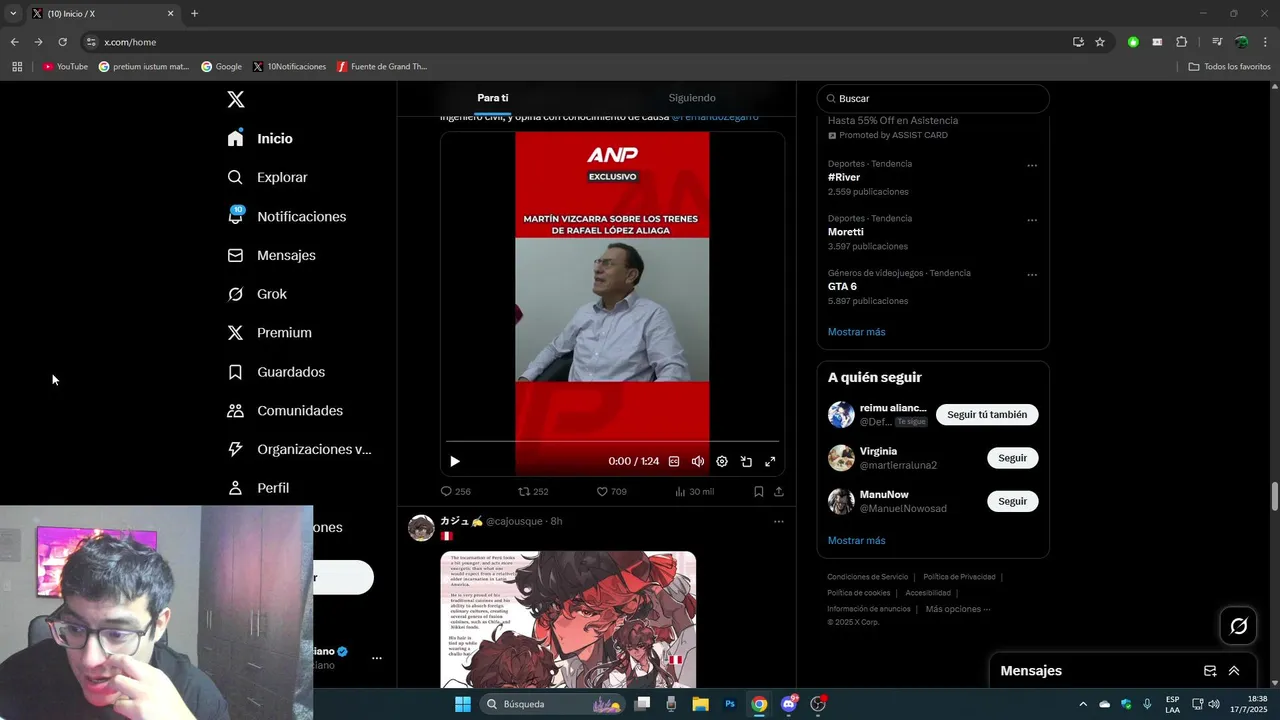This screenshot has height=720, width=1280.
Task: Open Política de Privacidad link
Action: [959, 577]
